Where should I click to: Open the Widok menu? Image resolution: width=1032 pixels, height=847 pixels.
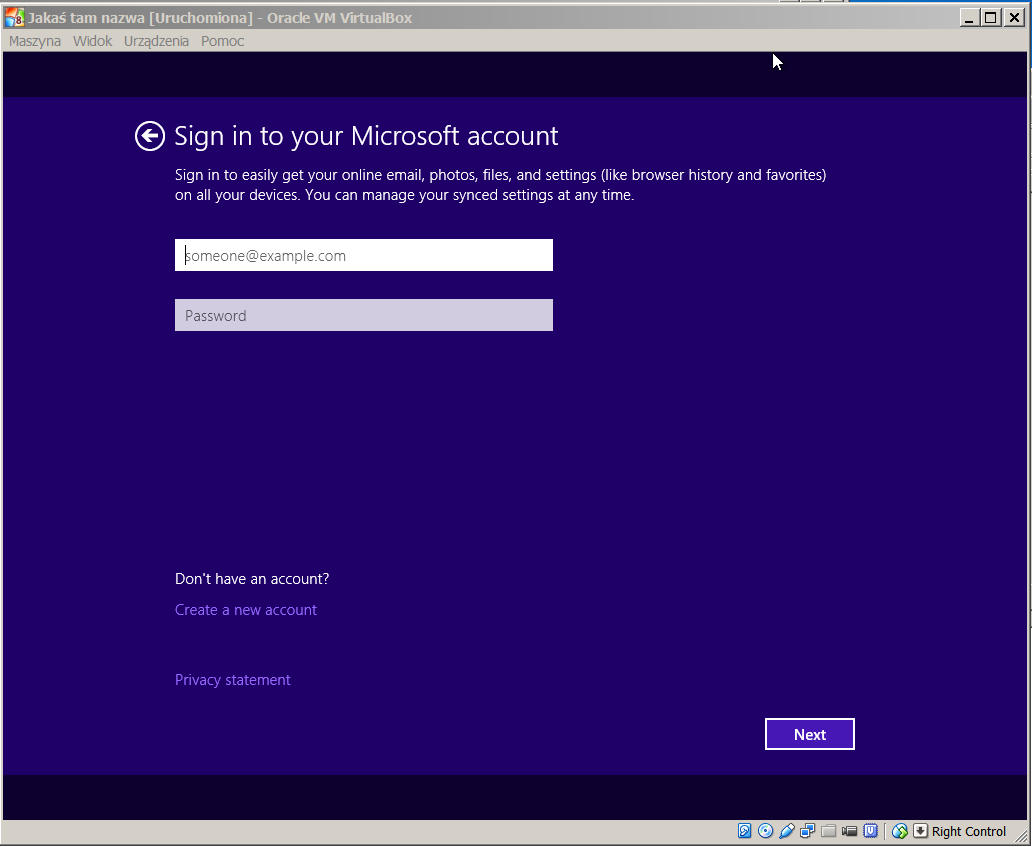pos(93,41)
